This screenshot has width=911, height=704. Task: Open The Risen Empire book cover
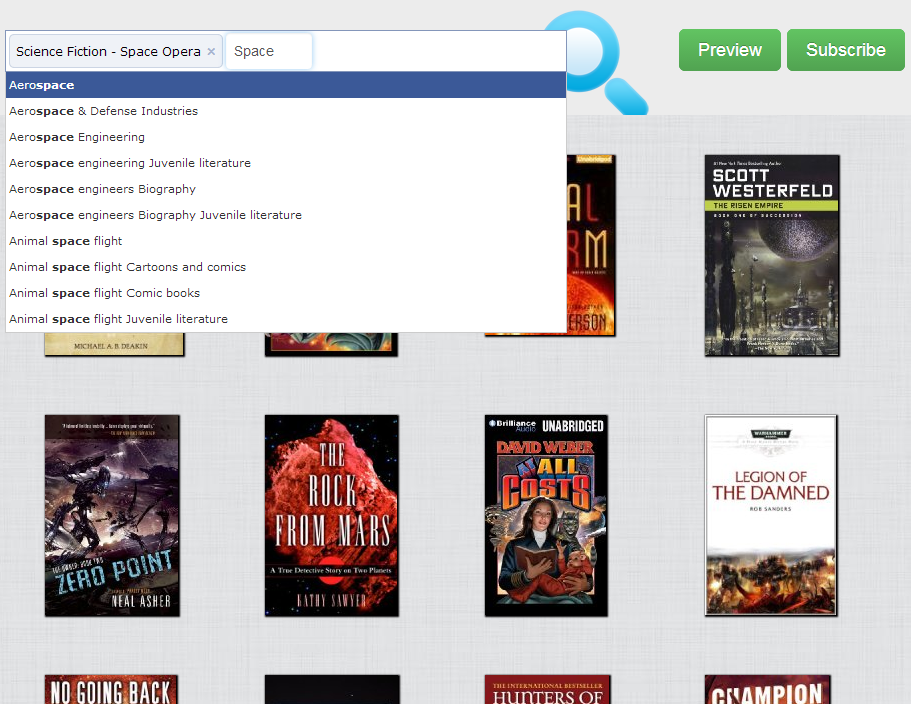[x=772, y=256]
